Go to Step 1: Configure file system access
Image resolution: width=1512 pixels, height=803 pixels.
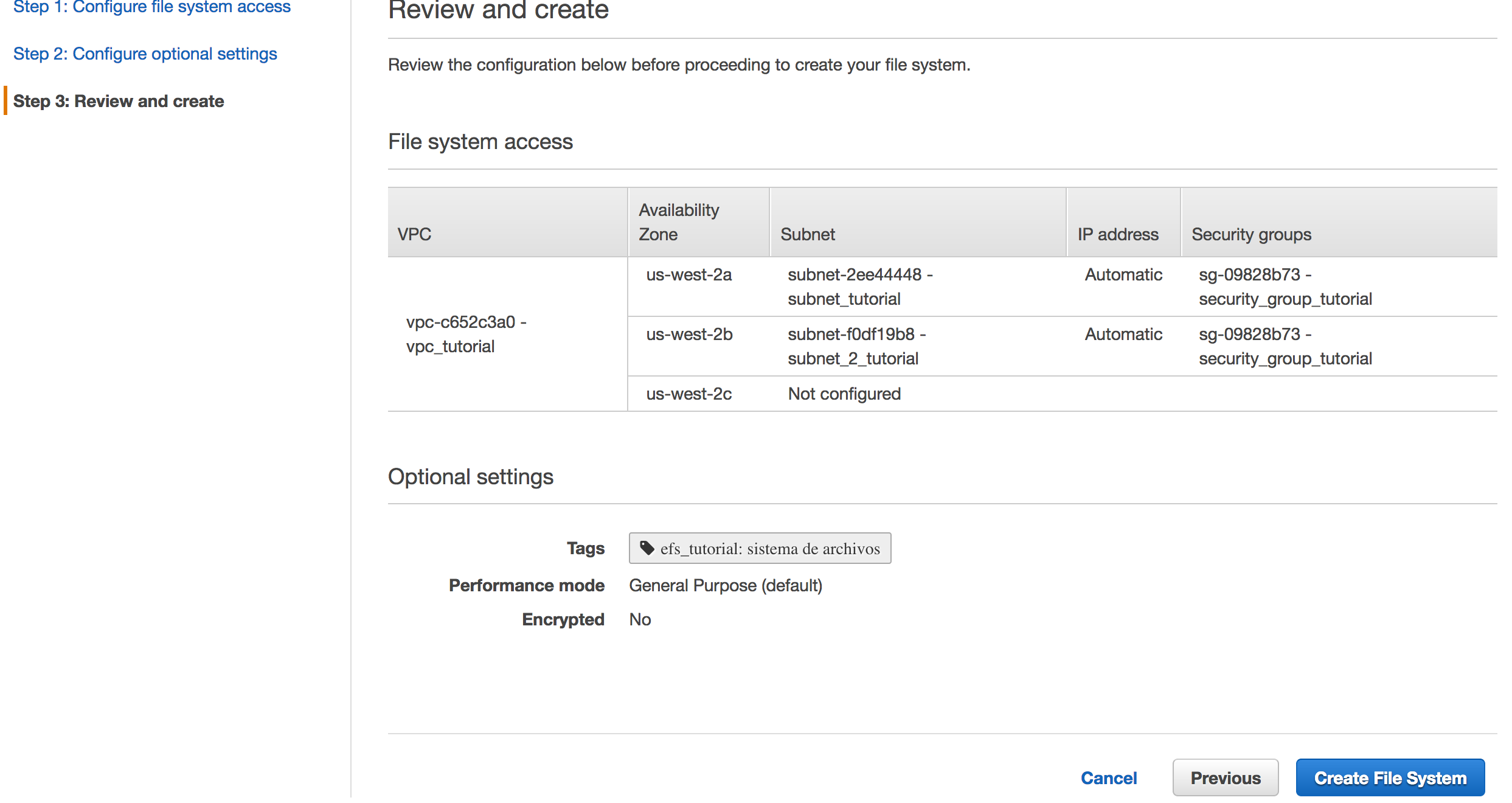152,7
